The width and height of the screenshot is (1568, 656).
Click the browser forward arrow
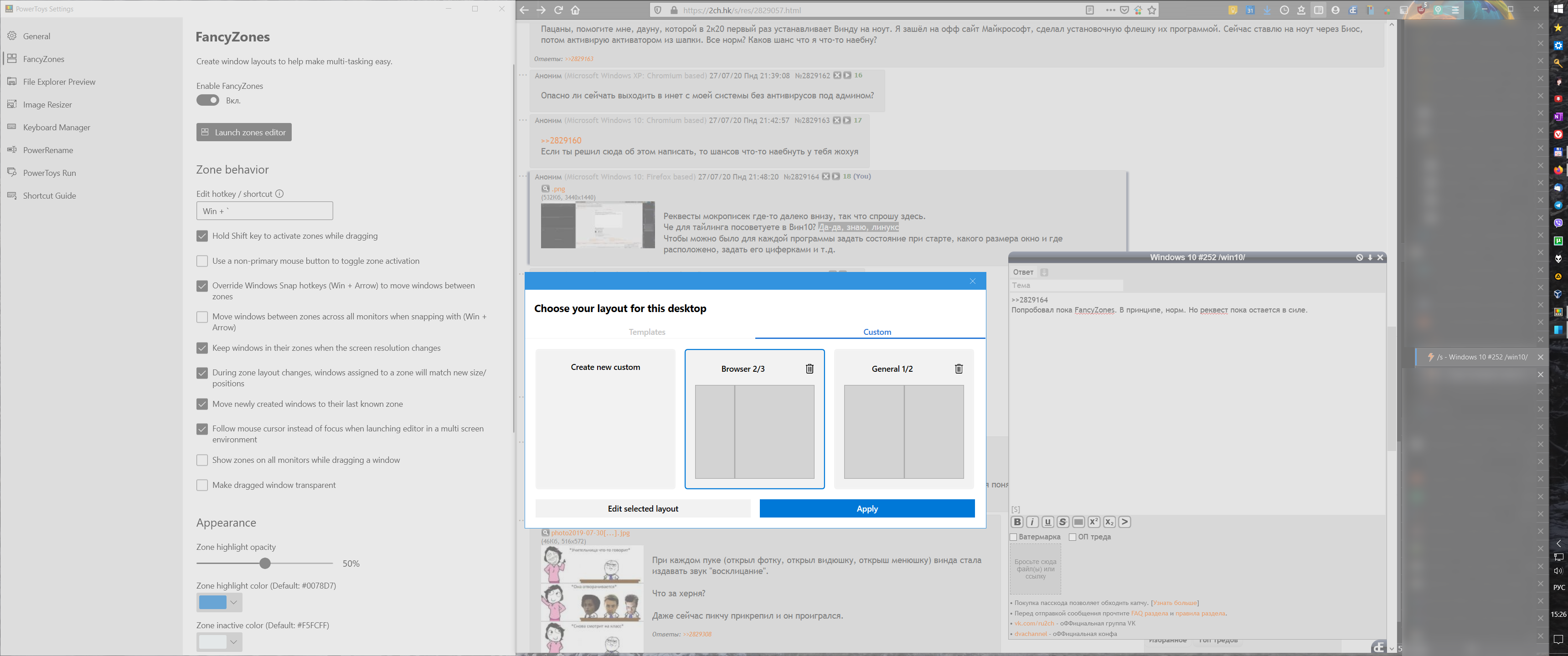(541, 10)
